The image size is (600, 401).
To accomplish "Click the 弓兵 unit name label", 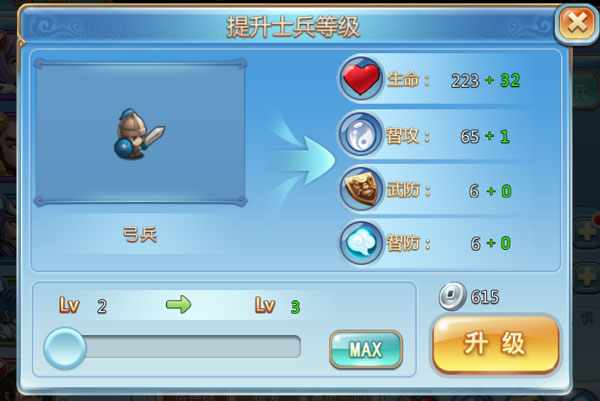I will 140,235.
